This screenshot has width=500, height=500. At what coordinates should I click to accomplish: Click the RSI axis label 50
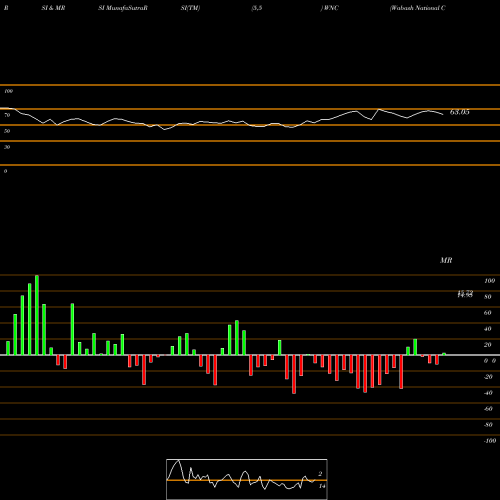pos(7,131)
